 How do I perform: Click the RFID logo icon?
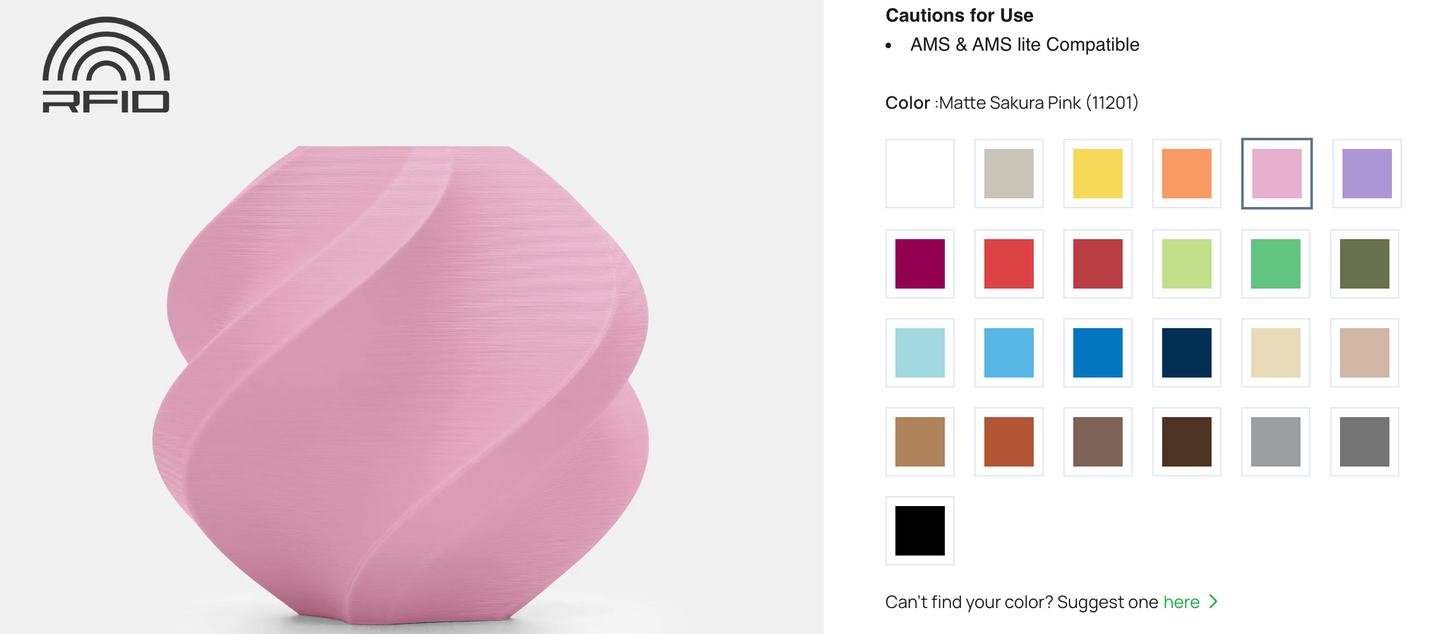106,65
